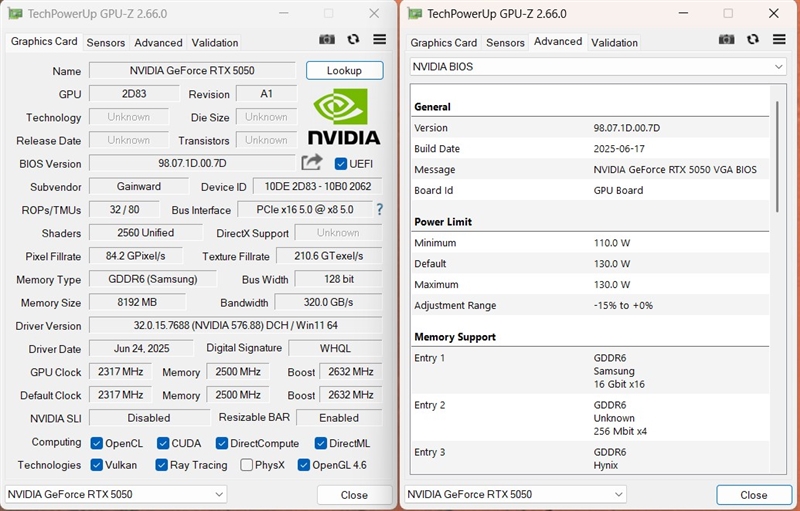This screenshot has width=800, height=511.
Task: Open the hamburger menu in left window
Action: (380, 39)
